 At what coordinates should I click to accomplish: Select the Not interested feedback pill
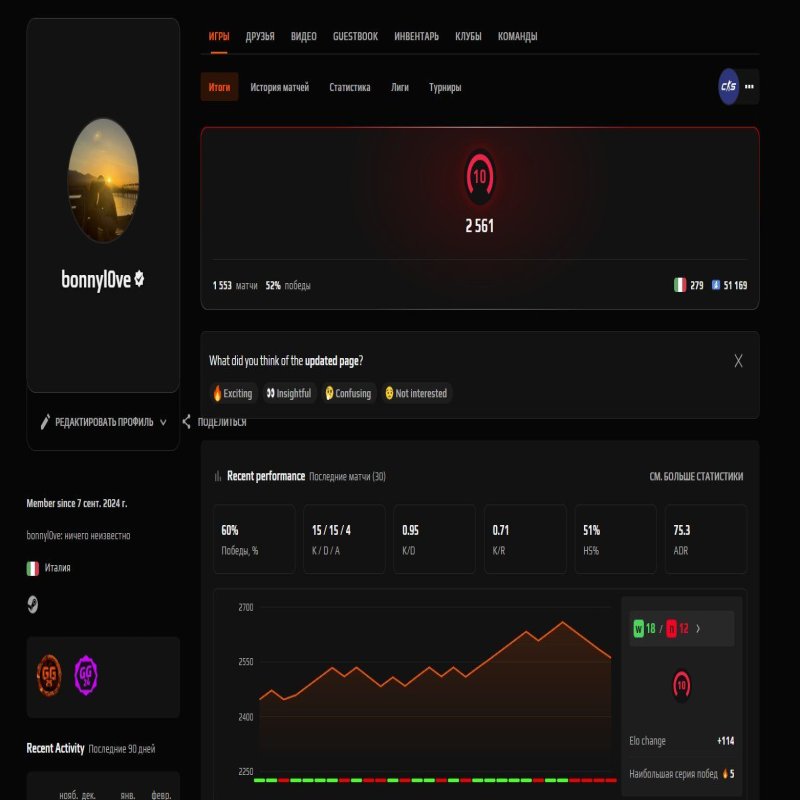coord(413,393)
